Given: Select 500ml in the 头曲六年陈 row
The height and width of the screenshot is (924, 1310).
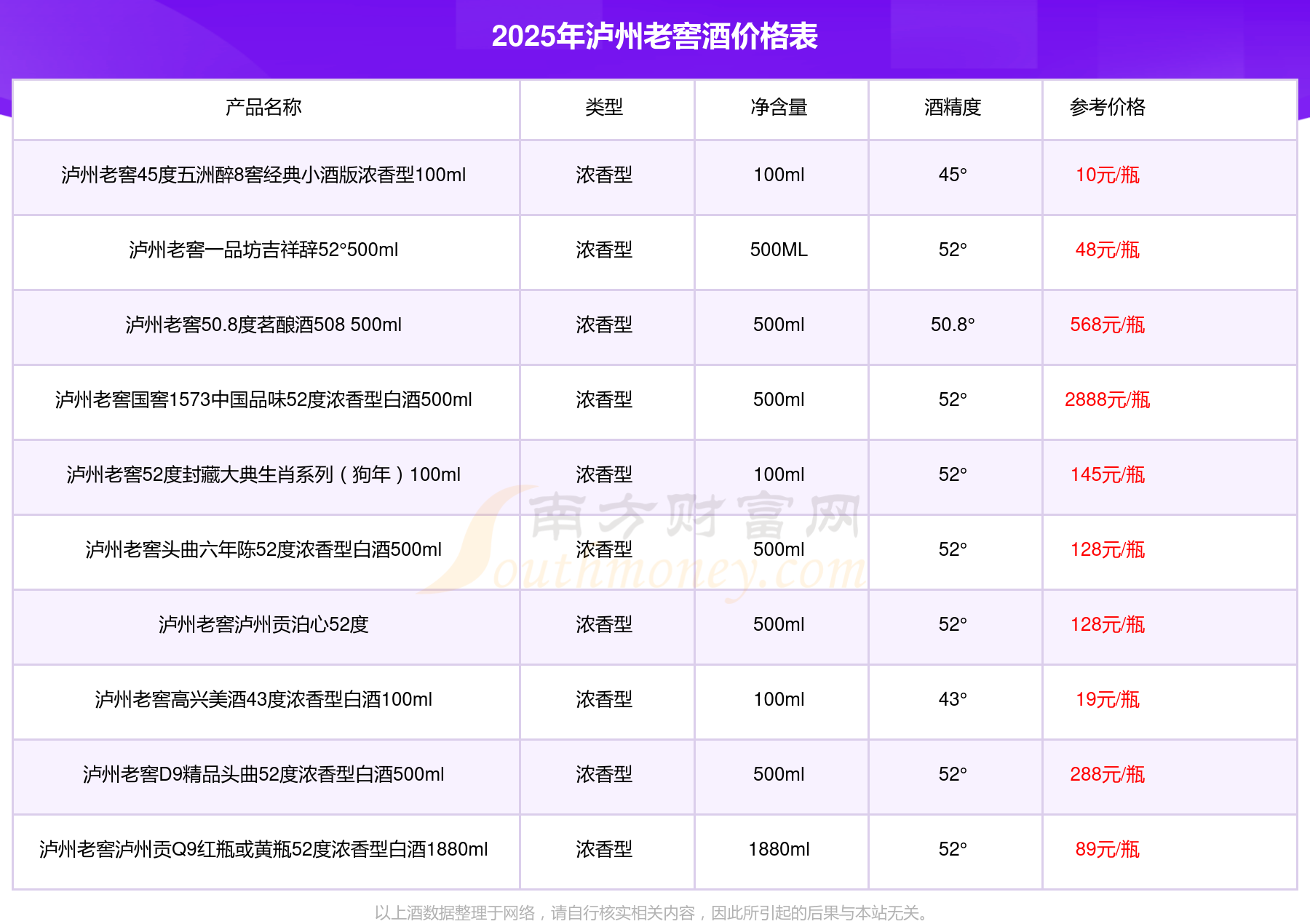Looking at the screenshot, I should (779, 549).
